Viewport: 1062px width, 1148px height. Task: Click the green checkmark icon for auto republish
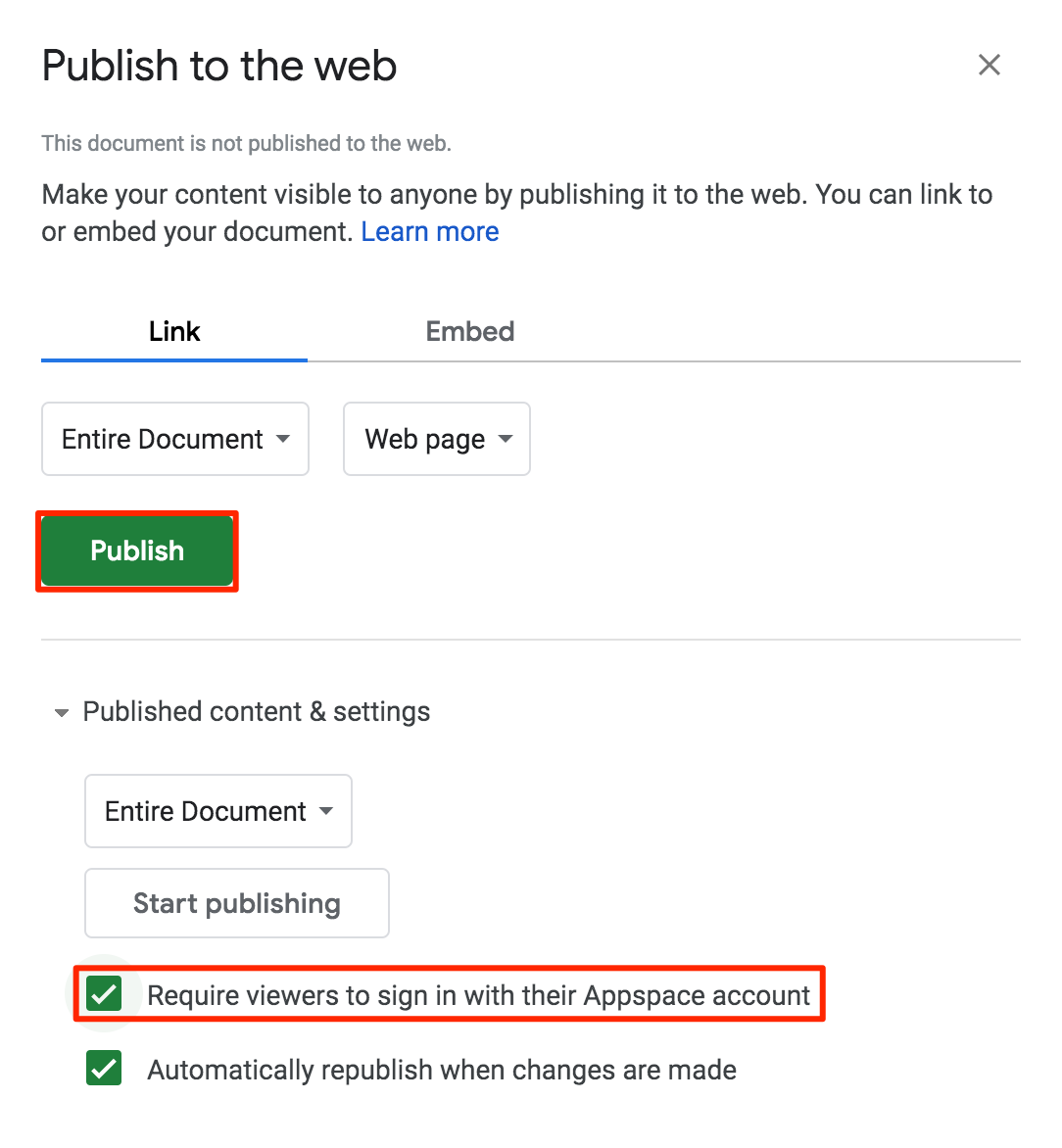point(103,1069)
